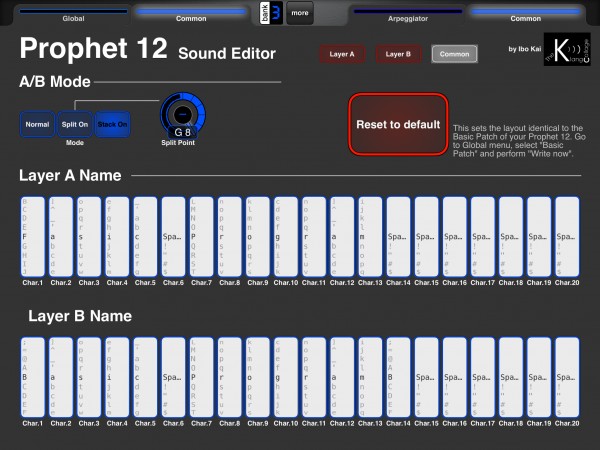600x450 pixels.
Task: Open Layer A Name Char.4 picker
Action: (117, 237)
